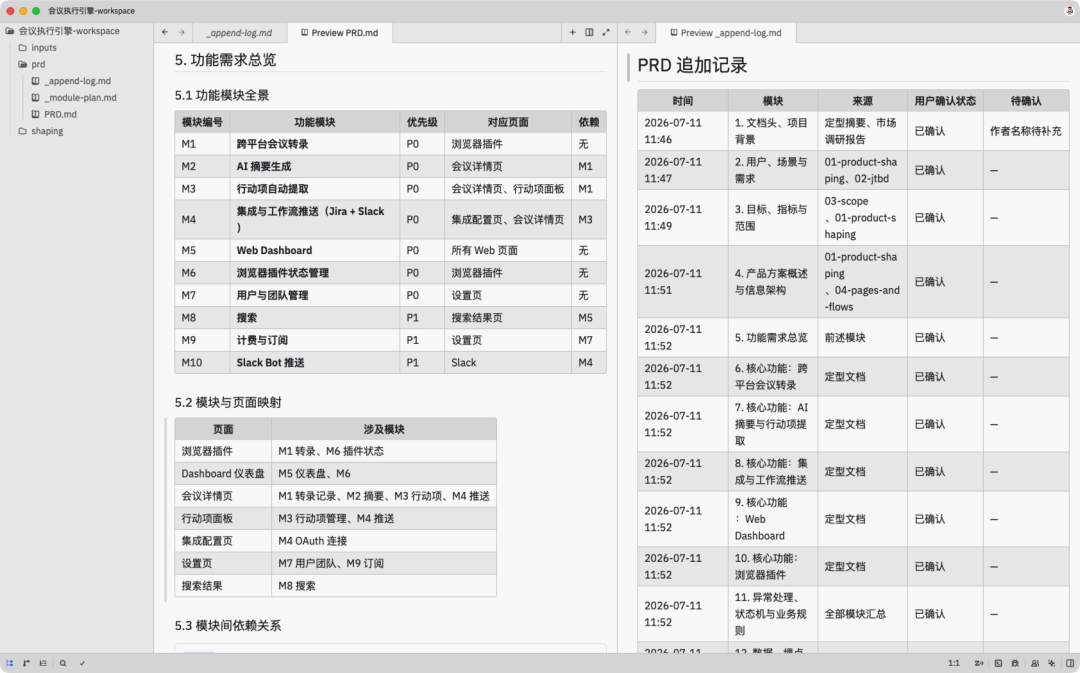Expand the shaping folder
Screen dimensions: 1080x673
coord(47,131)
